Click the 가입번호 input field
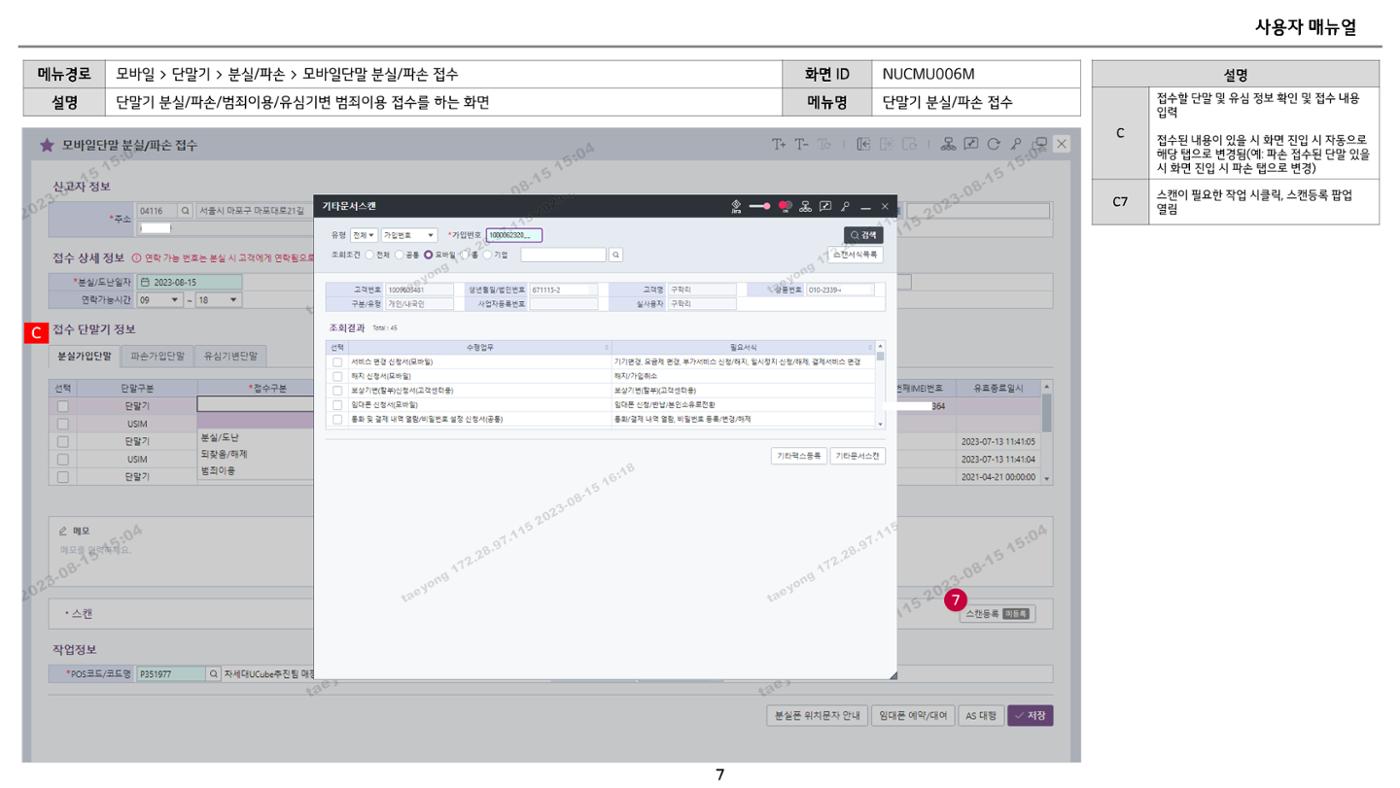The height and width of the screenshot is (788, 1400). coord(514,235)
